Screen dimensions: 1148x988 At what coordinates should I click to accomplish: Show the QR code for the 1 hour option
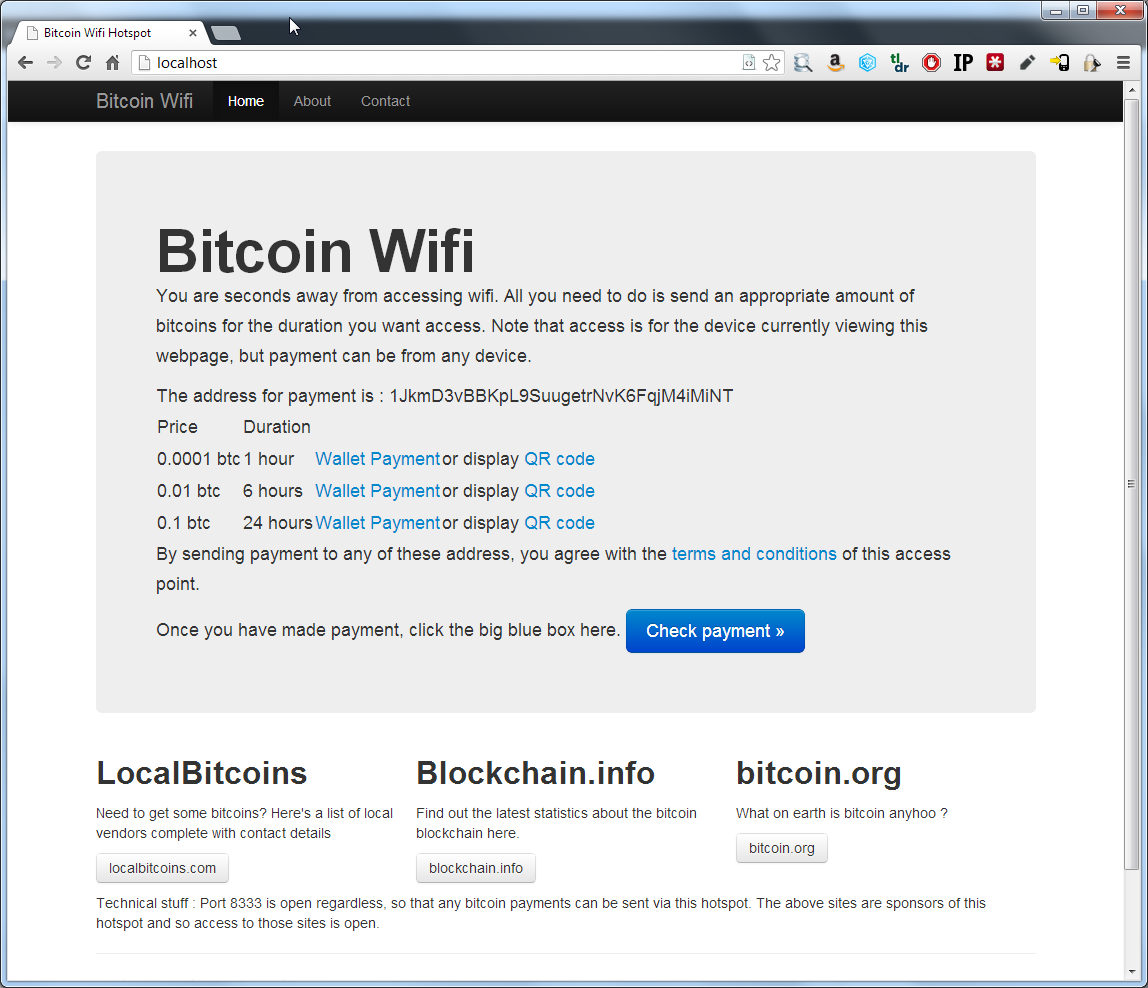tap(559, 458)
